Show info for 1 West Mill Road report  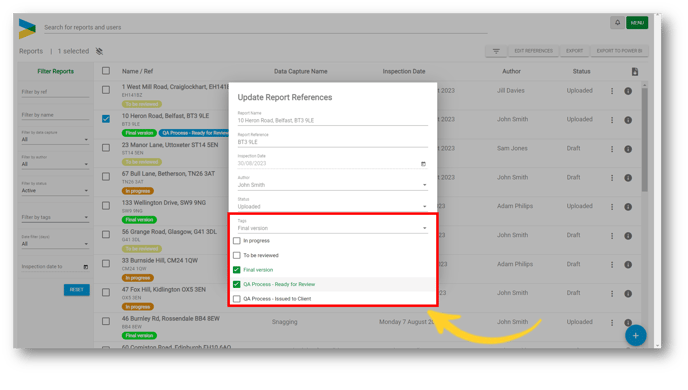point(628,91)
